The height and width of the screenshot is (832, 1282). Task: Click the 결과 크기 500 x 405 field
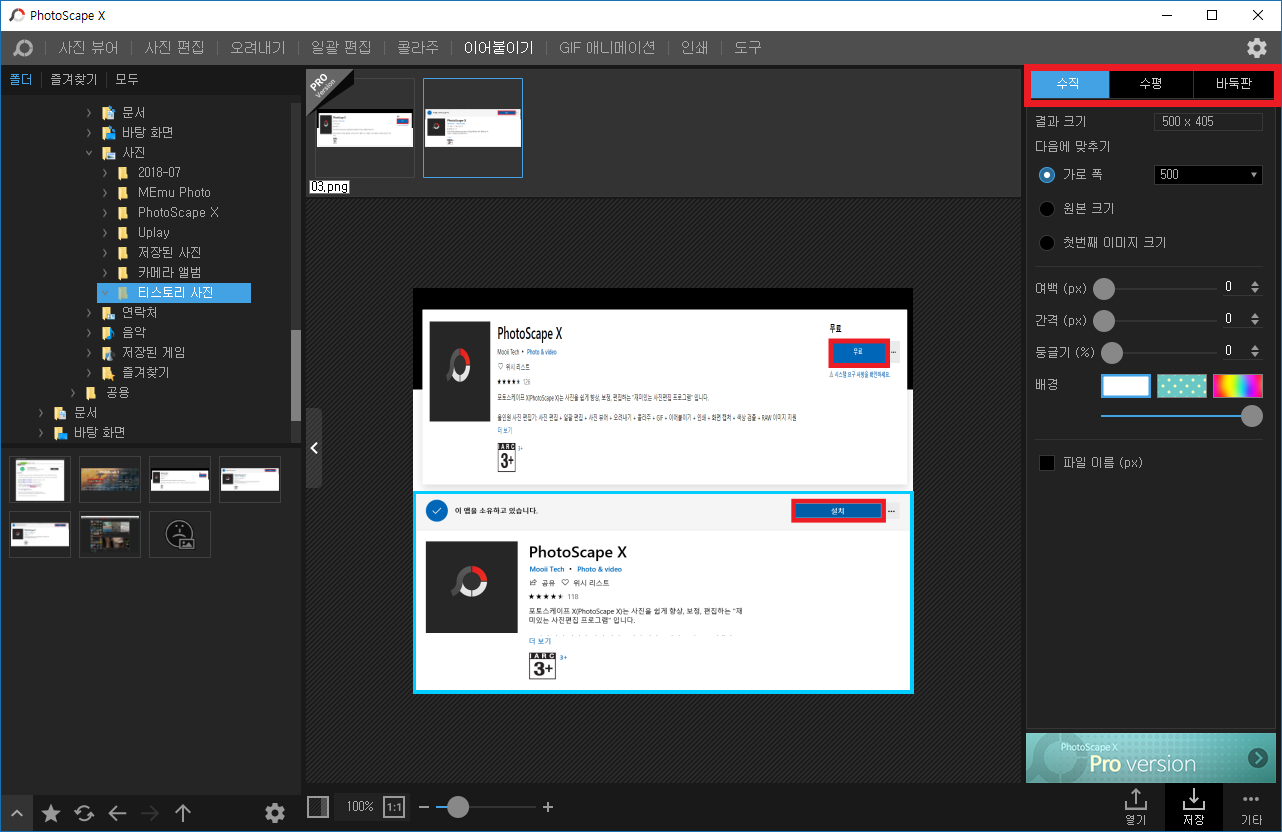coord(1208,122)
